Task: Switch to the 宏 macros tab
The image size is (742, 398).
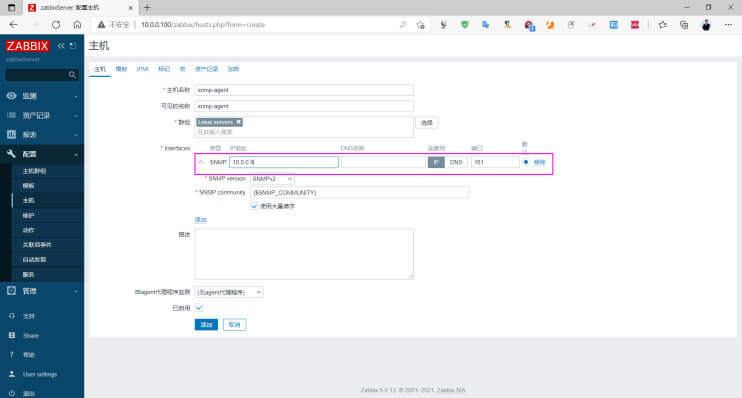Action: (x=182, y=69)
